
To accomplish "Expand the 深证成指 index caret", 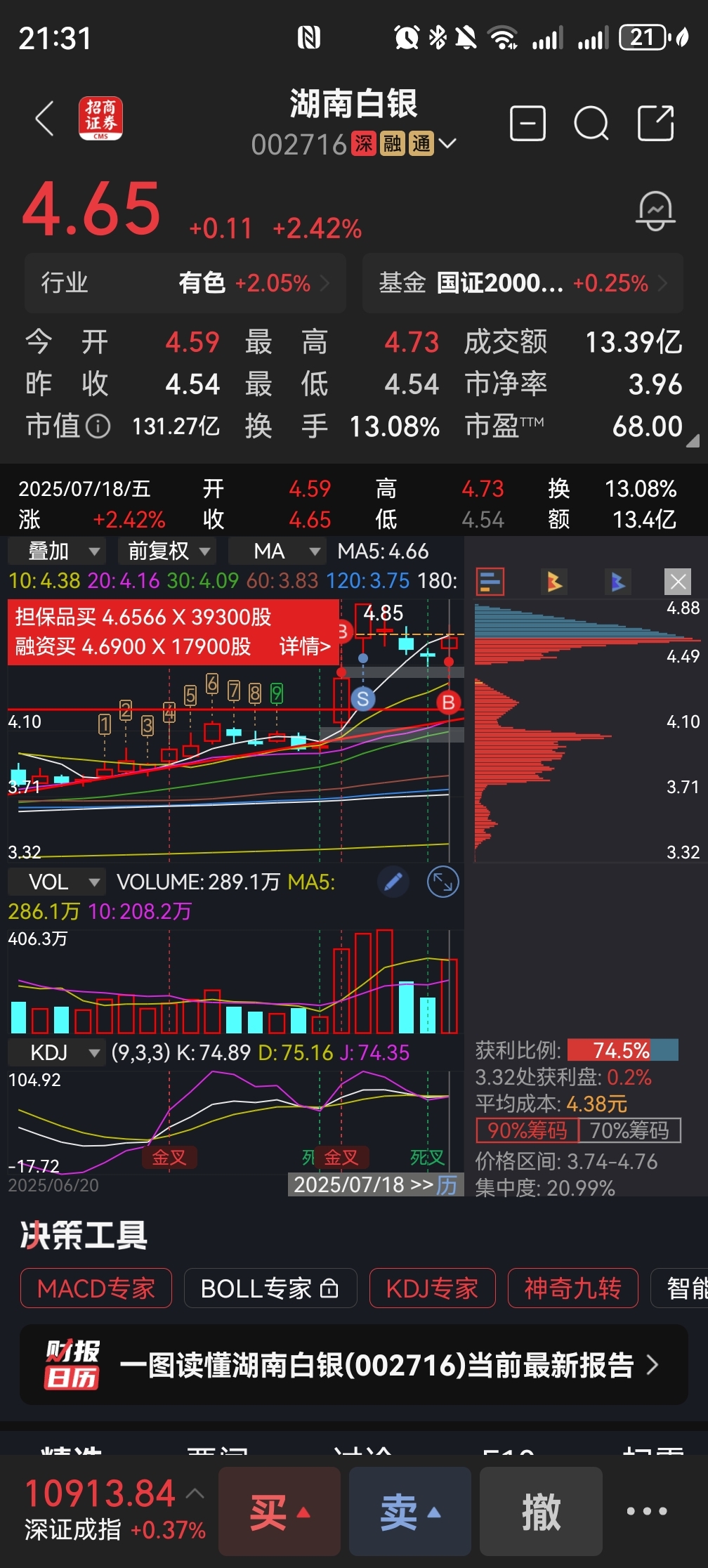I will pos(195,1494).
